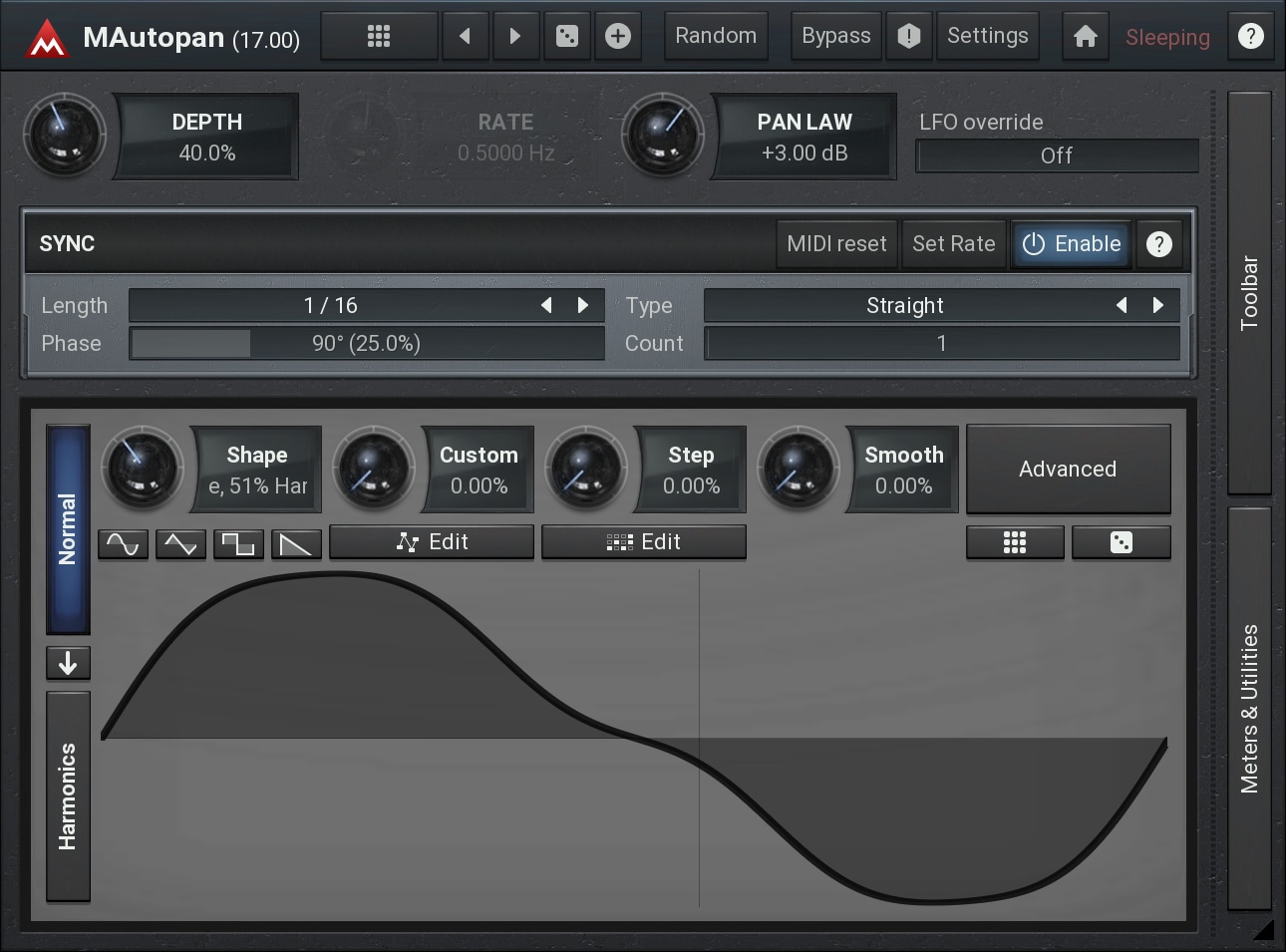This screenshot has height=952, width=1286.
Task: Click the Phase slider bar
Action: 366,344
